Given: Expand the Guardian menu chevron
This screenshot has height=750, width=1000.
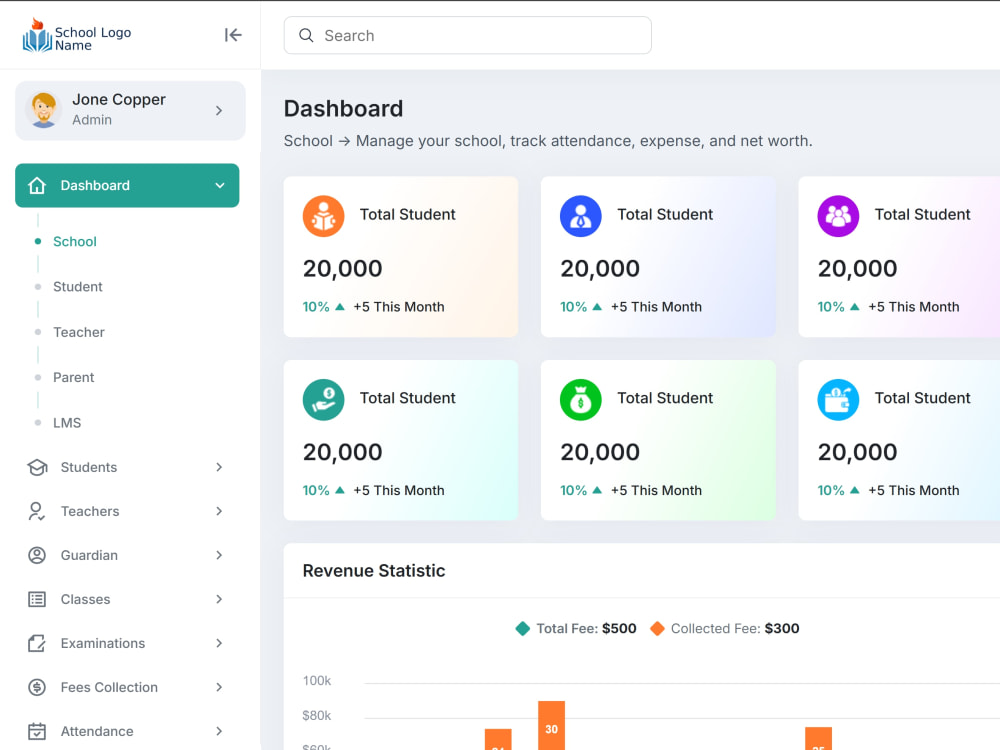Looking at the screenshot, I should 219,555.
